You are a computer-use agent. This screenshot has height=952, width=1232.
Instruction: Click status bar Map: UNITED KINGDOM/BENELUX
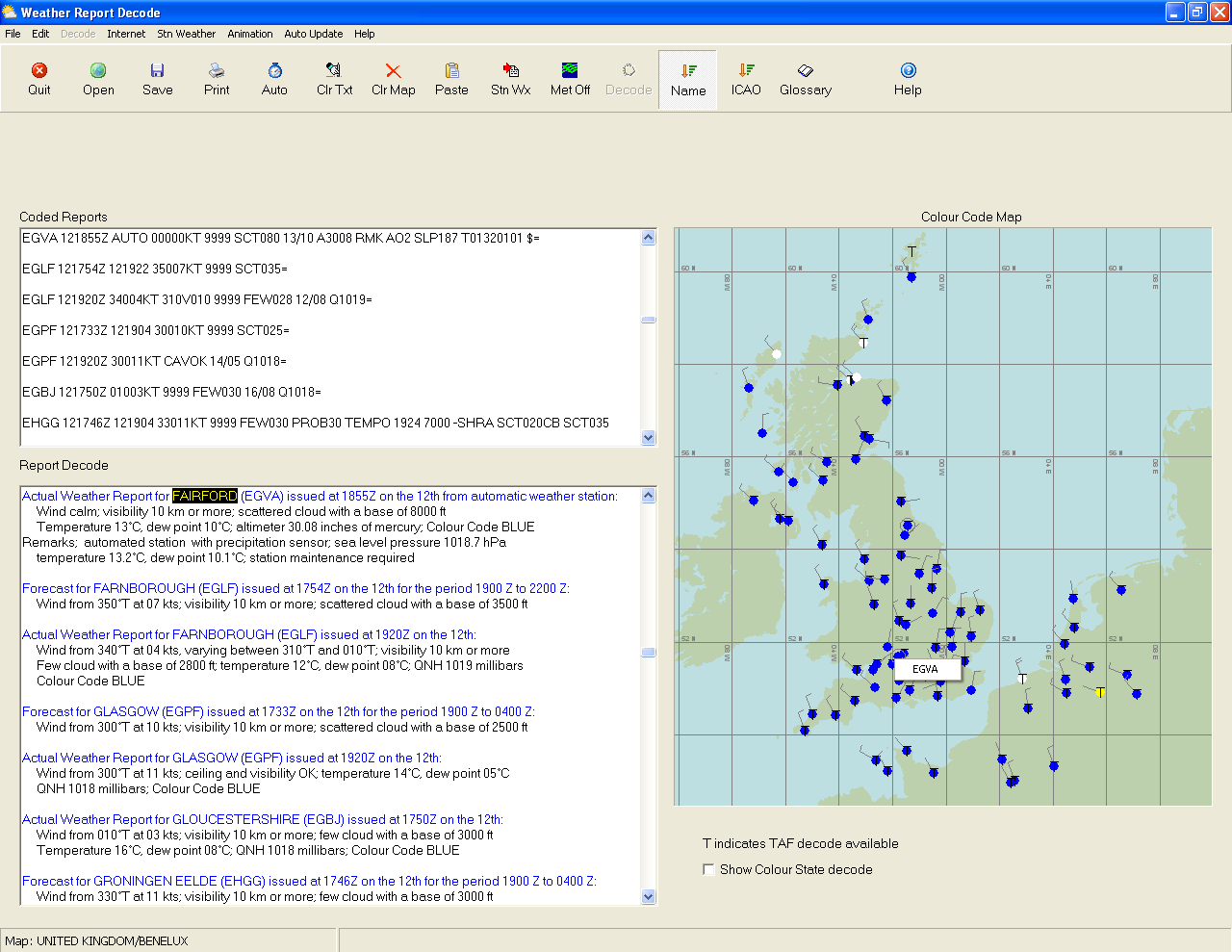(96, 940)
